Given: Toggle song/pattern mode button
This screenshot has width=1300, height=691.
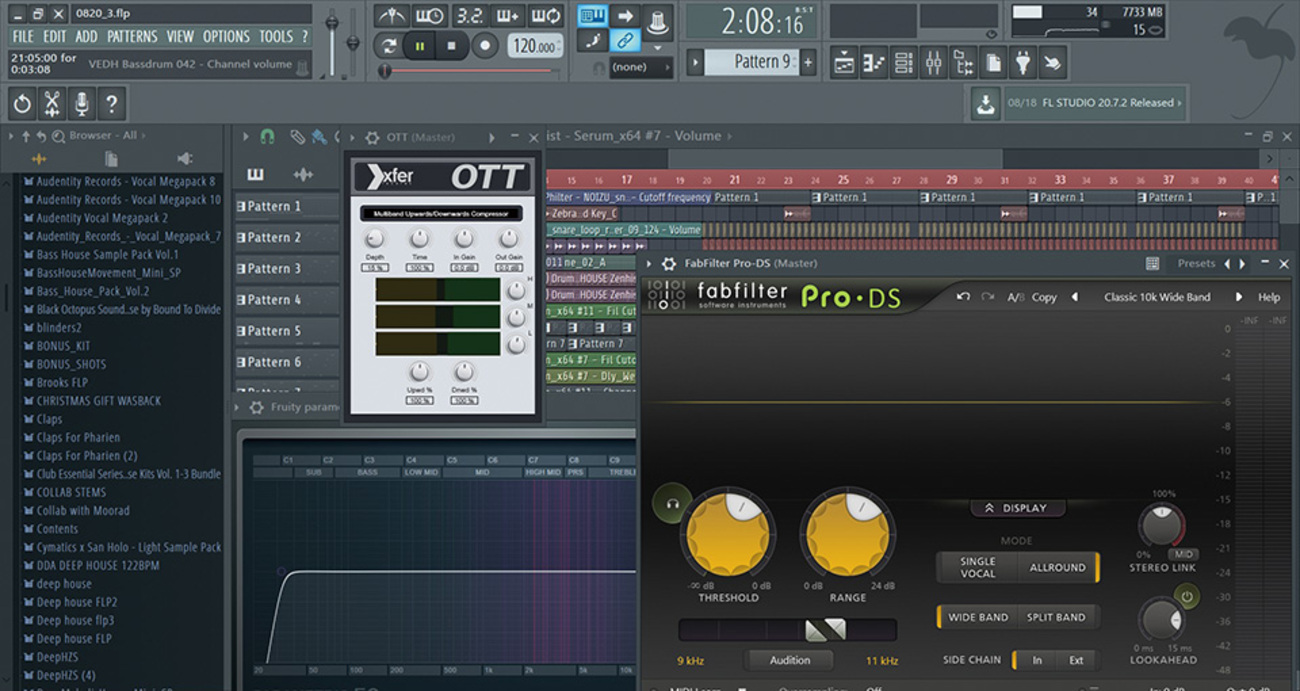Looking at the screenshot, I should [386, 45].
